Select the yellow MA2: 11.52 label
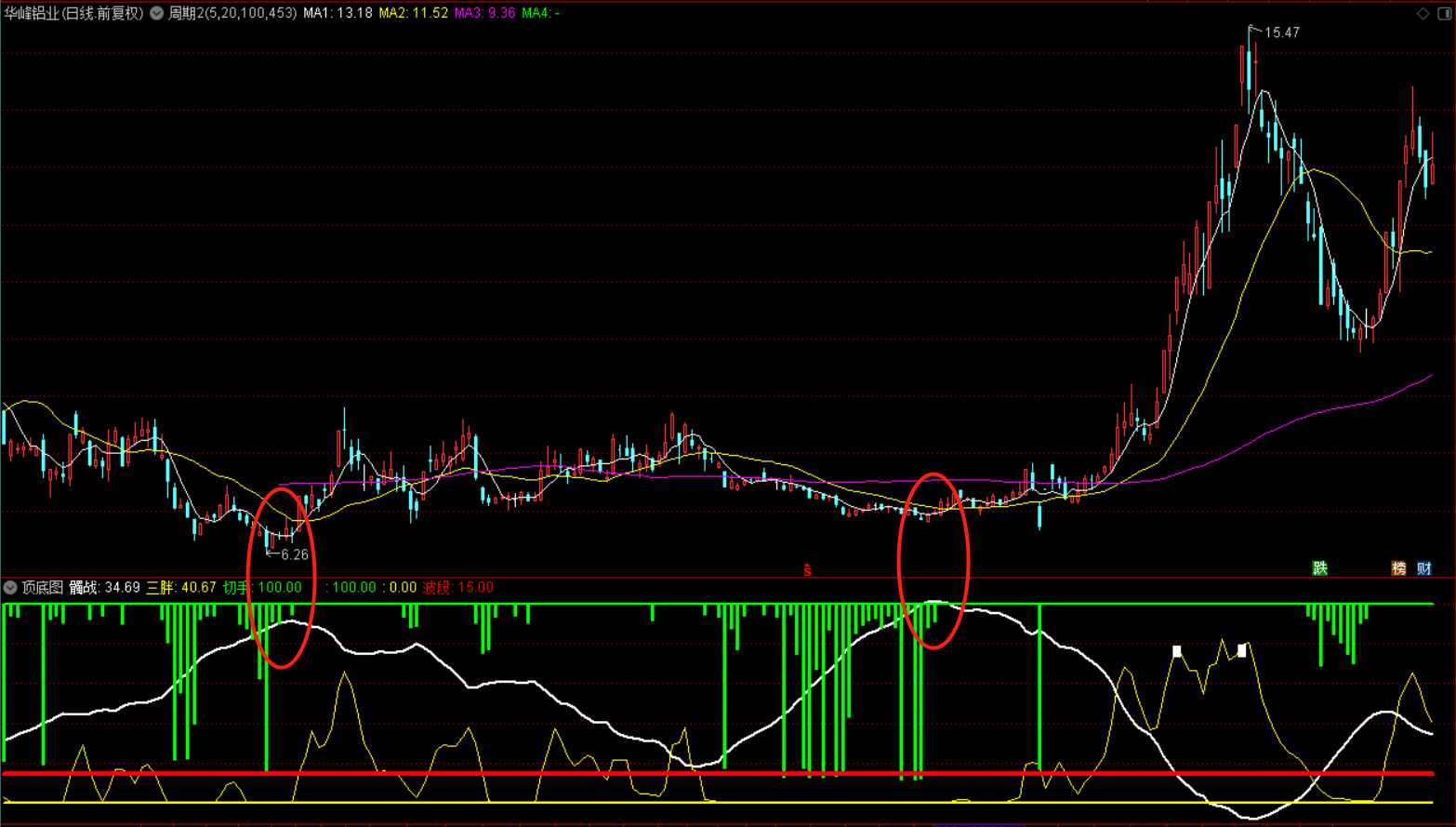Image resolution: width=1456 pixels, height=827 pixels. coord(413,13)
